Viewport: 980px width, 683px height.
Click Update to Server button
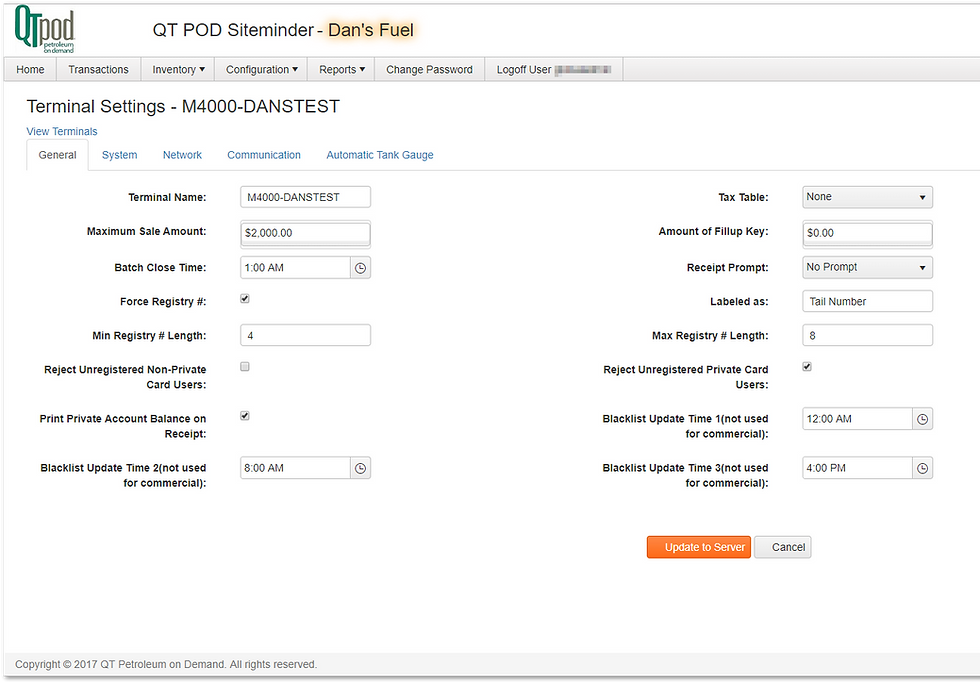pos(699,547)
